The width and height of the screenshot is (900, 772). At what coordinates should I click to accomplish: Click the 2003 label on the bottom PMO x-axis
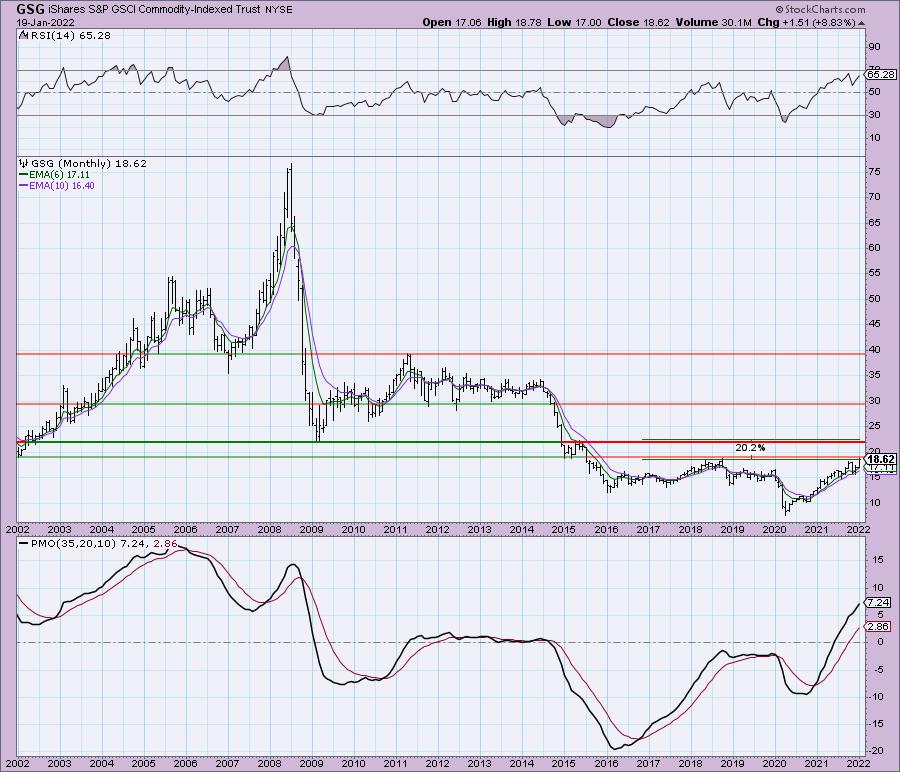[59, 764]
